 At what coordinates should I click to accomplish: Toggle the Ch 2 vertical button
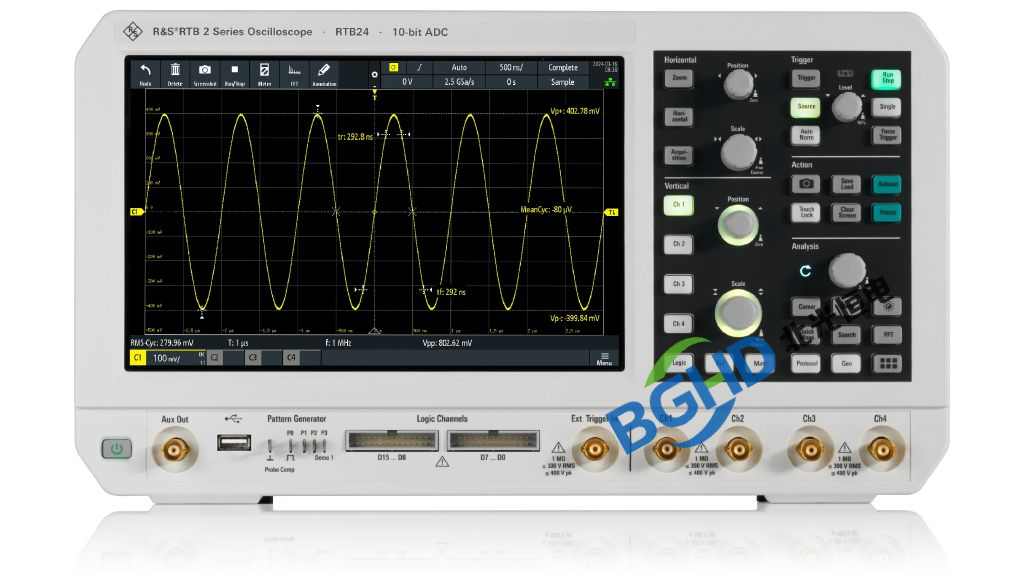point(679,244)
